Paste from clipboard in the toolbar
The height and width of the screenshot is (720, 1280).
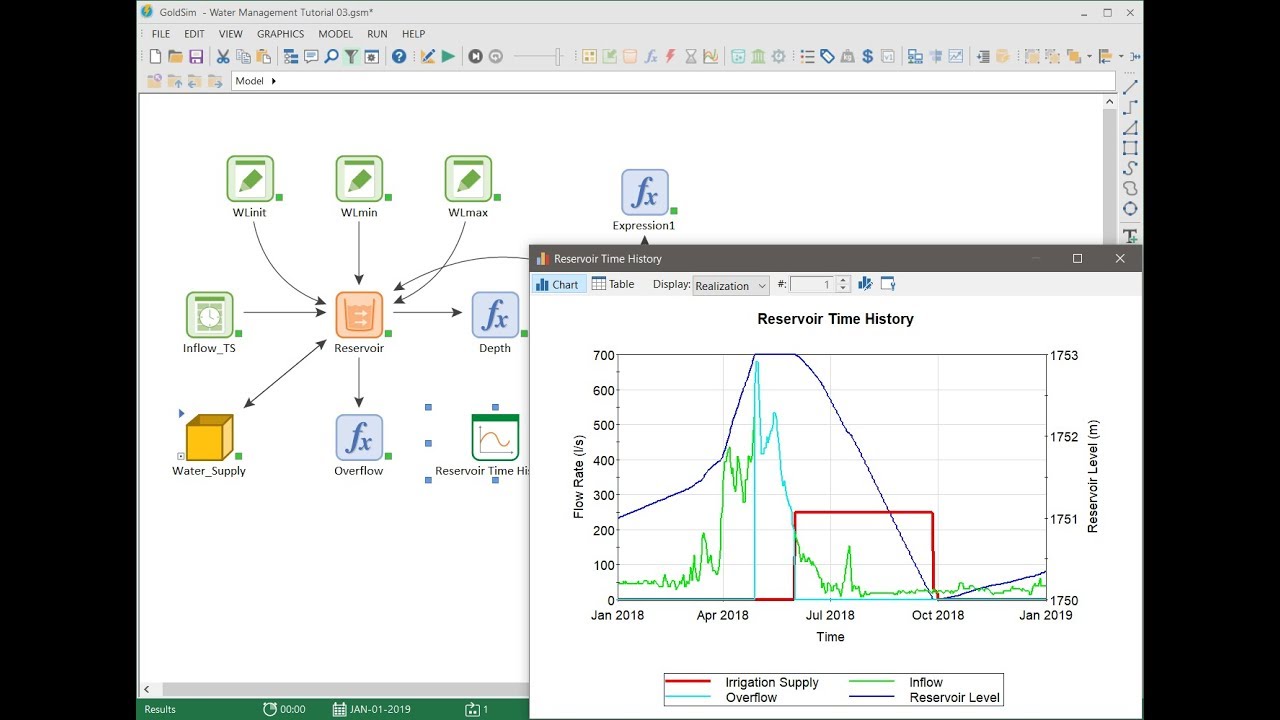click(x=263, y=57)
